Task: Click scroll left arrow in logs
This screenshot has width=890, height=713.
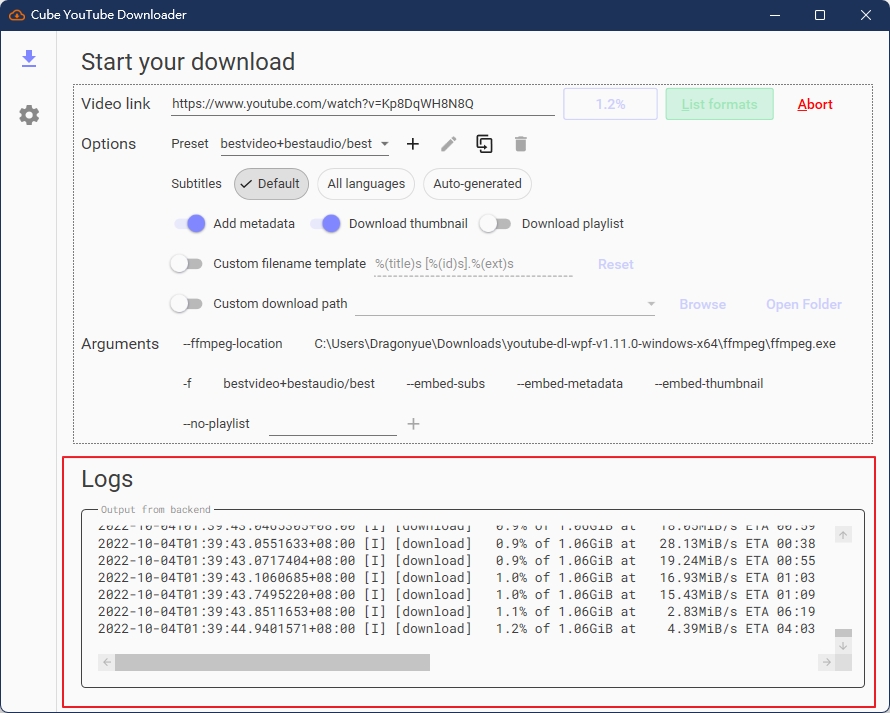Action: point(107,662)
